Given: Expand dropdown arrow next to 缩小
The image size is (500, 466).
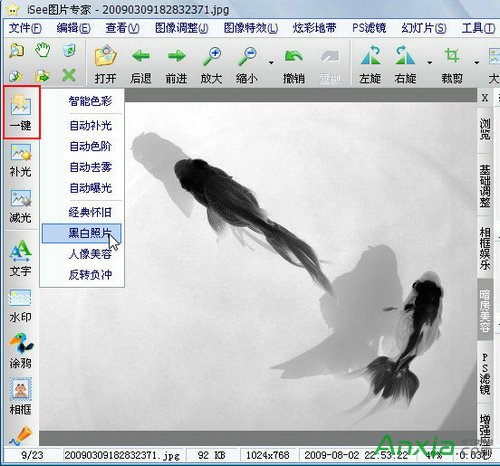Looking at the screenshot, I should (271, 62).
